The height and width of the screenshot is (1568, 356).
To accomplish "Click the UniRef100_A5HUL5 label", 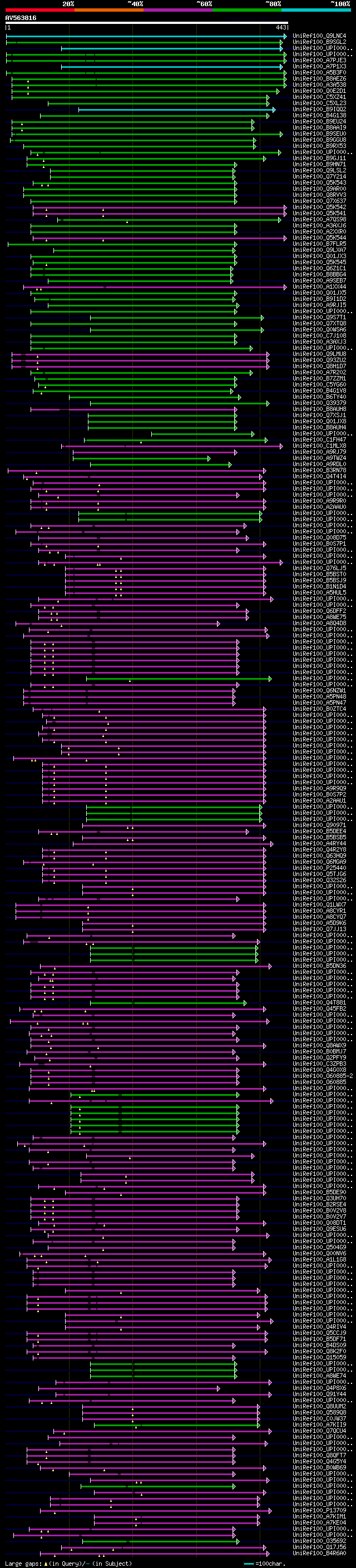I will click(x=319, y=593).
